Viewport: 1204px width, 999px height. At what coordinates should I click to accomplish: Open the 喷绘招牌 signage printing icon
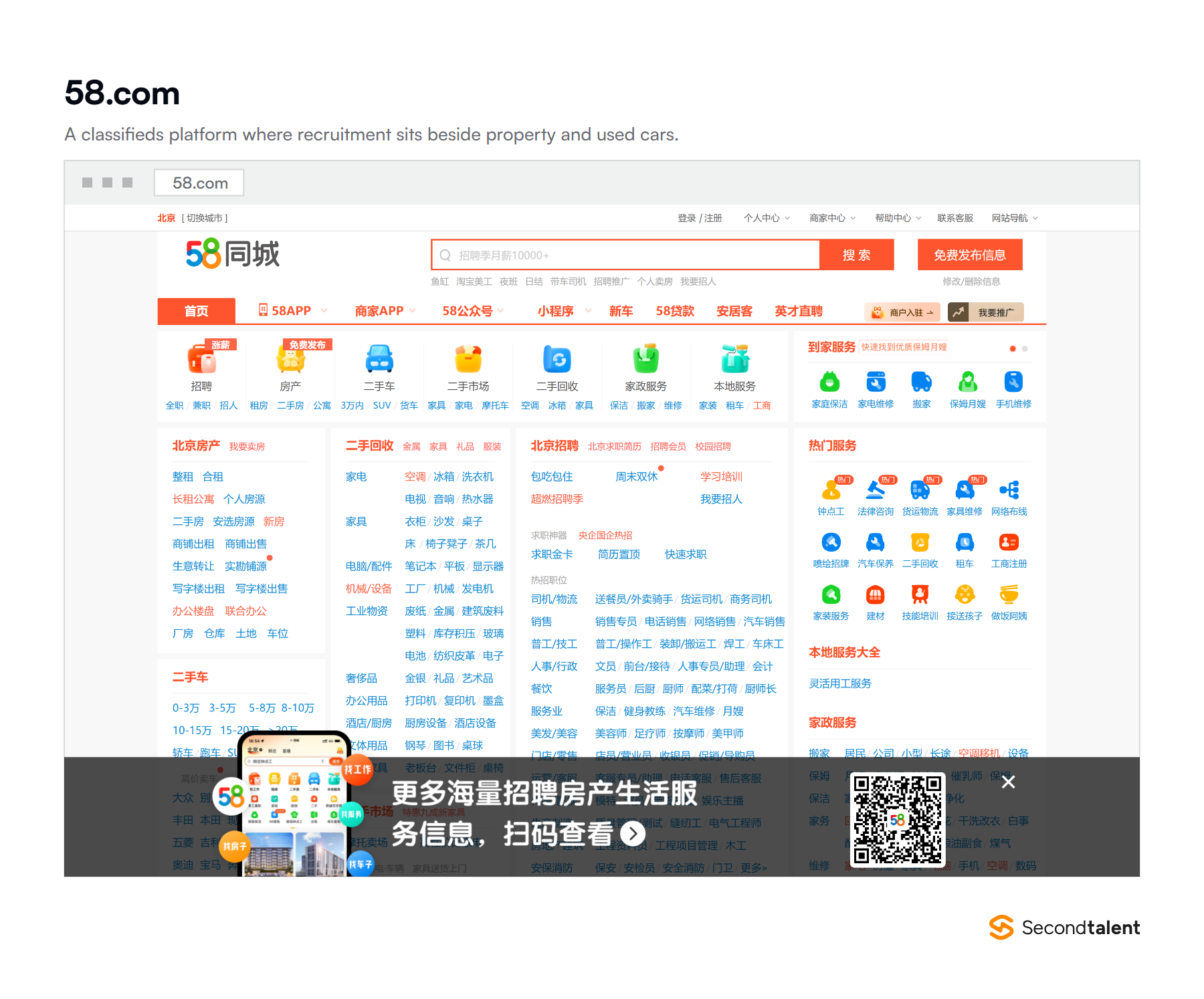pos(831,542)
